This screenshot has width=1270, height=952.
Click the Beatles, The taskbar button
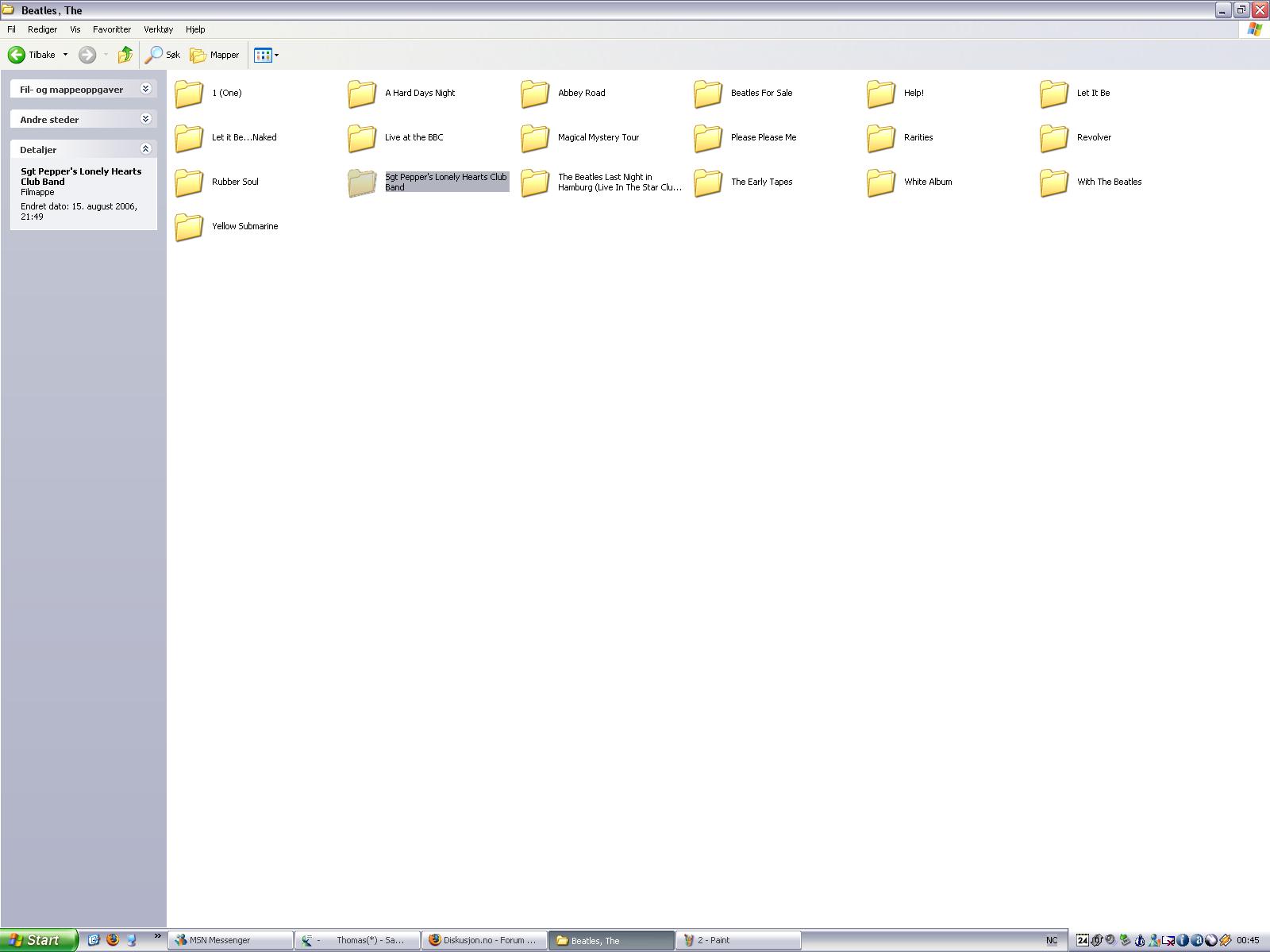tap(612, 940)
